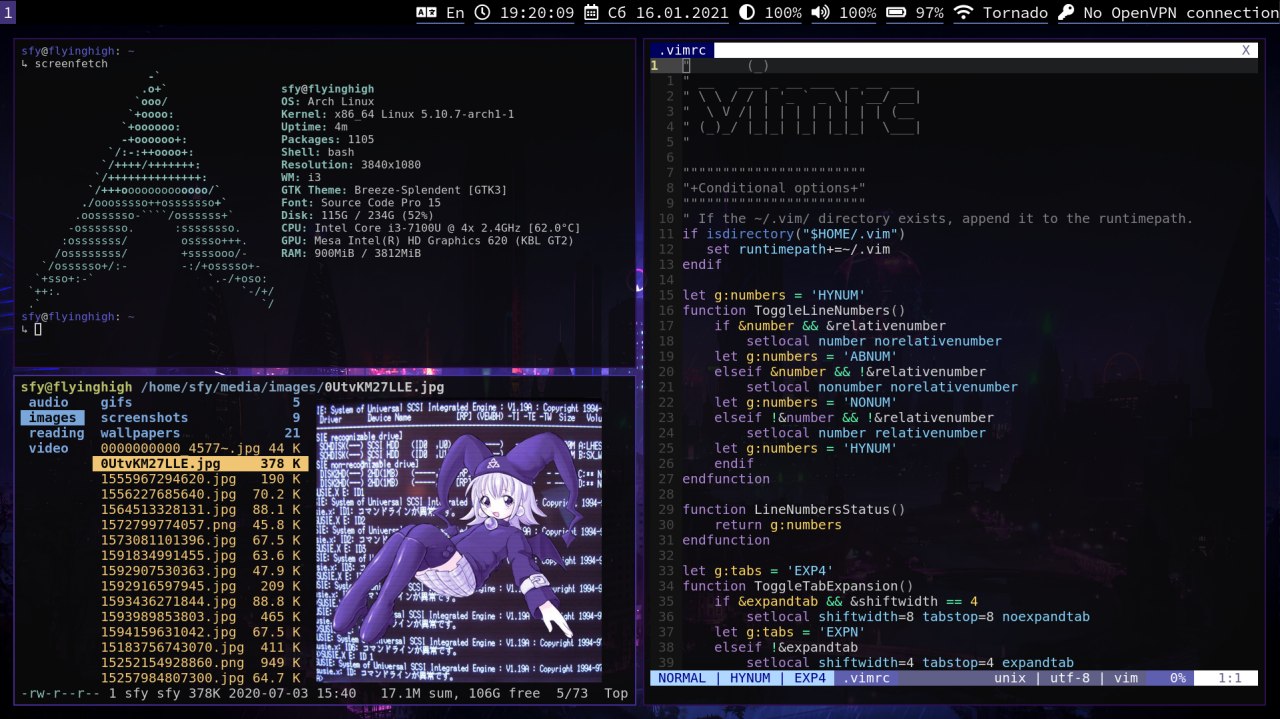Screen dimensions: 1280x719
Task: Open the screenshots folder in ranger
Action: pyautogui.click(x=200, y=417)
